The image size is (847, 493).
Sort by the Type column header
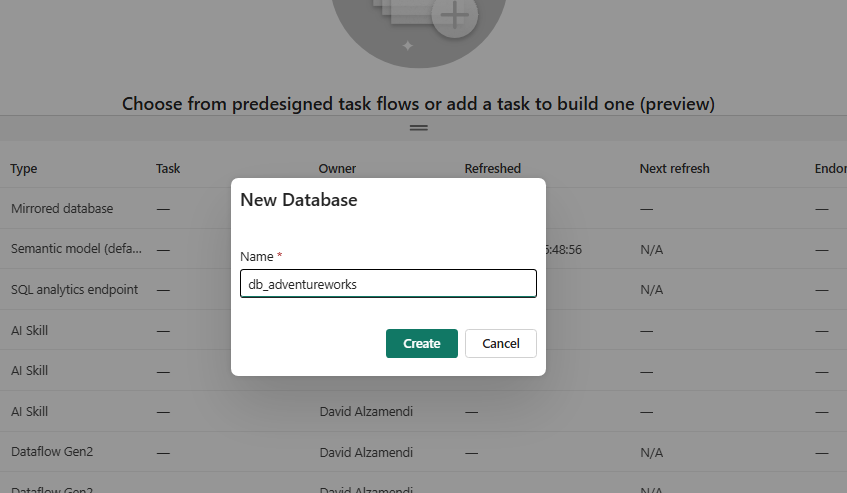24,168
